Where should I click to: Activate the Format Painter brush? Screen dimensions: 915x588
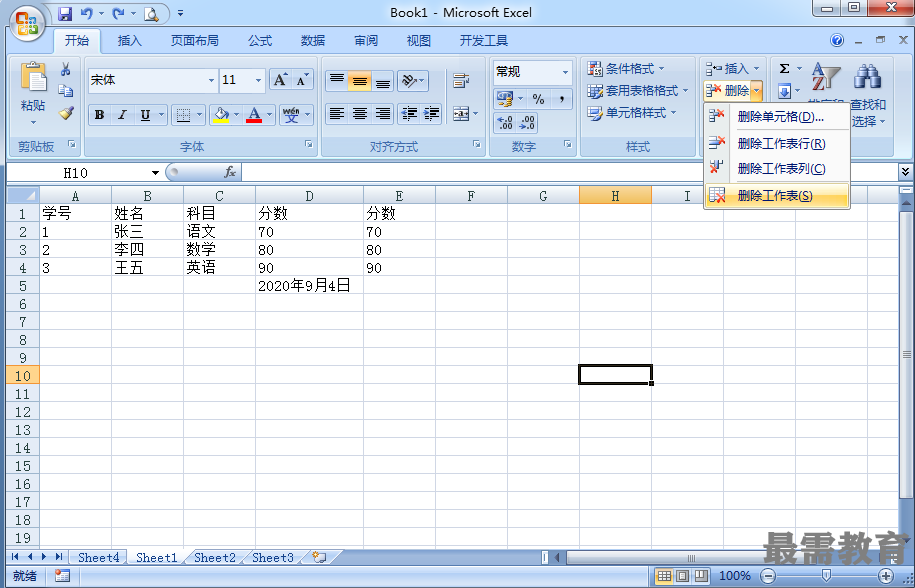point(66,113)
